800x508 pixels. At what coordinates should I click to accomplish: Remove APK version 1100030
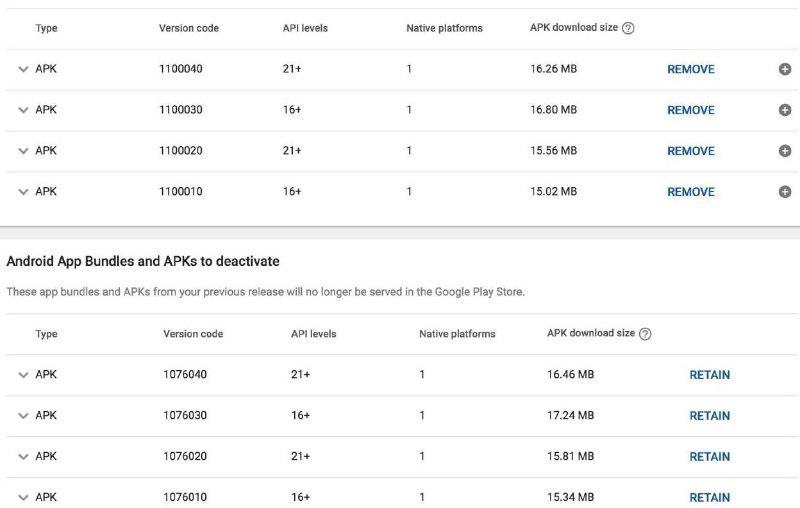point(691,110)
